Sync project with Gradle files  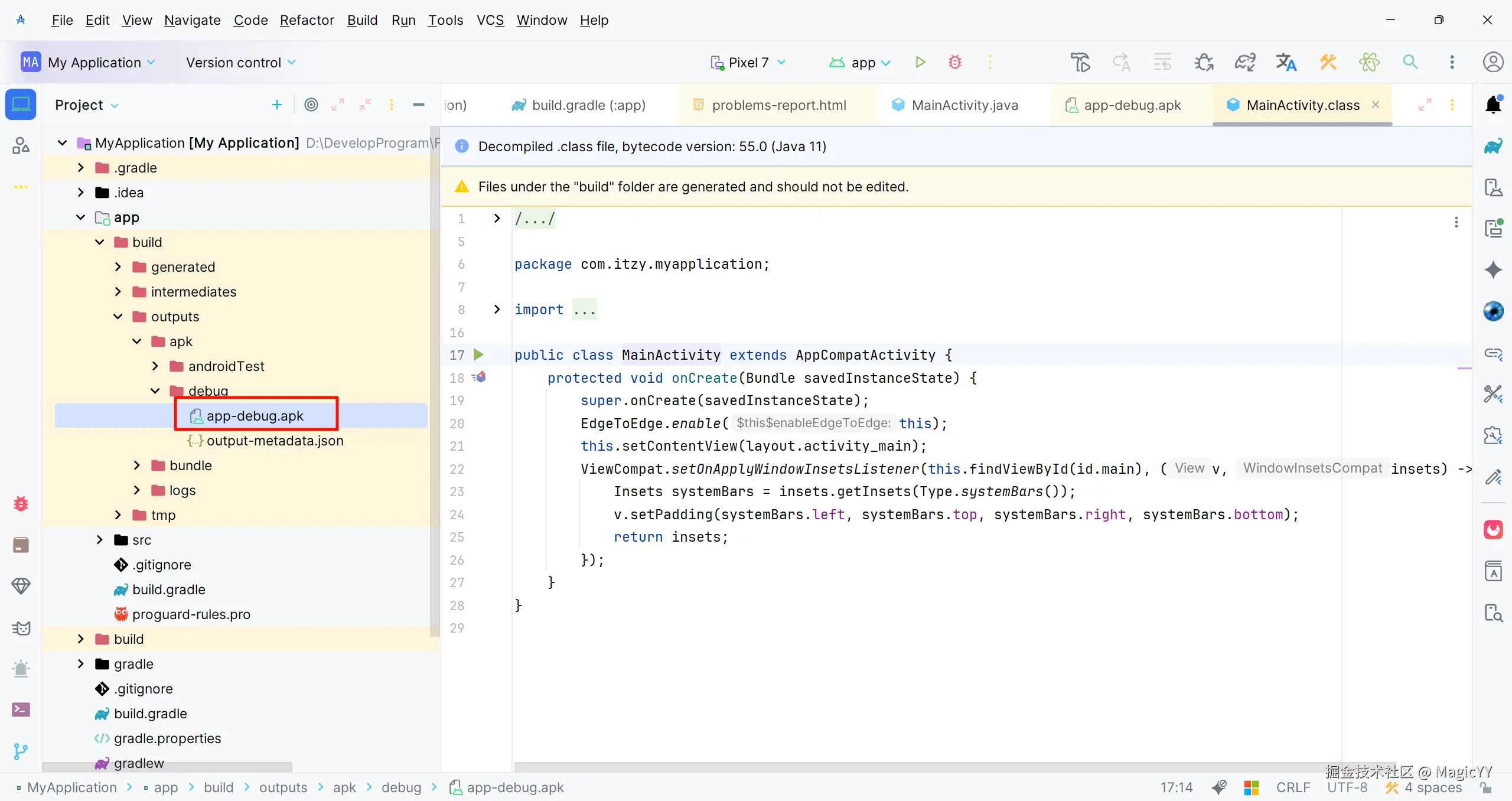coord(1245,62)
